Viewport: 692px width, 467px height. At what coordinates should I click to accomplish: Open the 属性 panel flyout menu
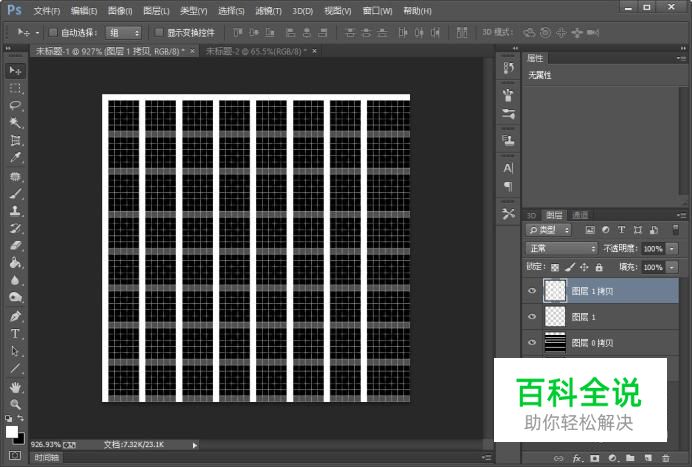(681, 58)
